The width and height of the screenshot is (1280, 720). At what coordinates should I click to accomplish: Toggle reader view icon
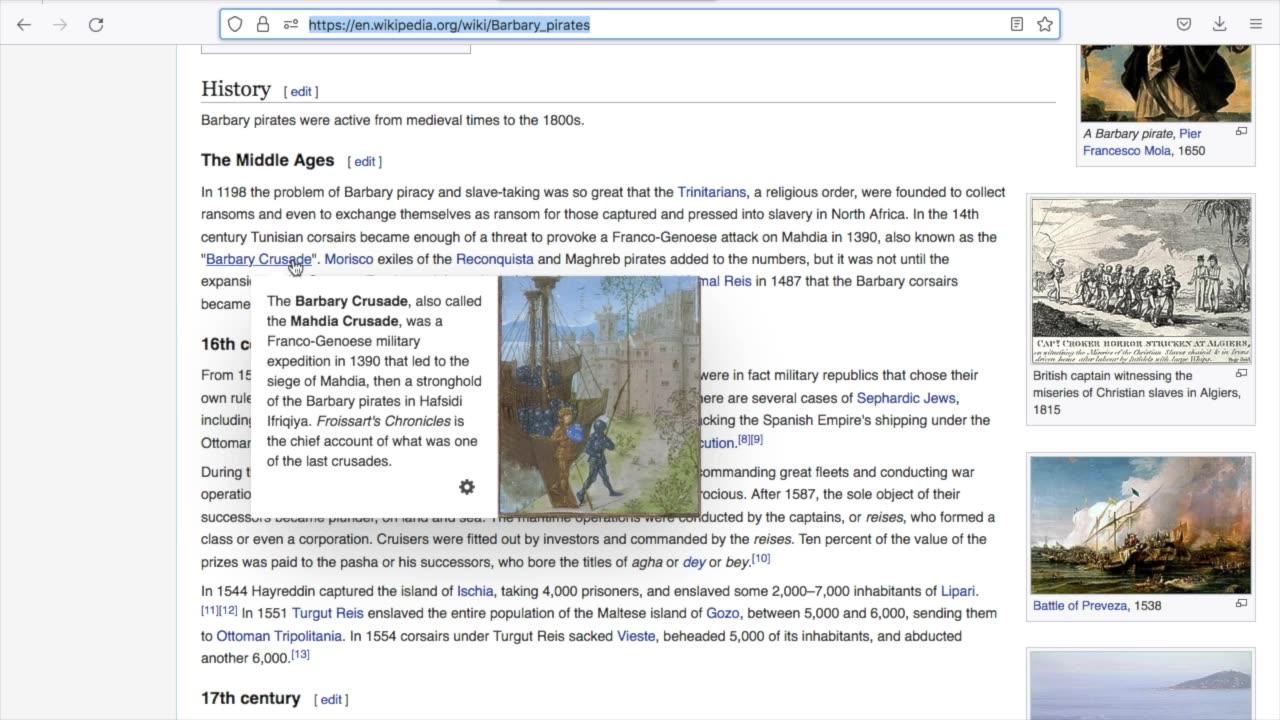[1017, 24]
